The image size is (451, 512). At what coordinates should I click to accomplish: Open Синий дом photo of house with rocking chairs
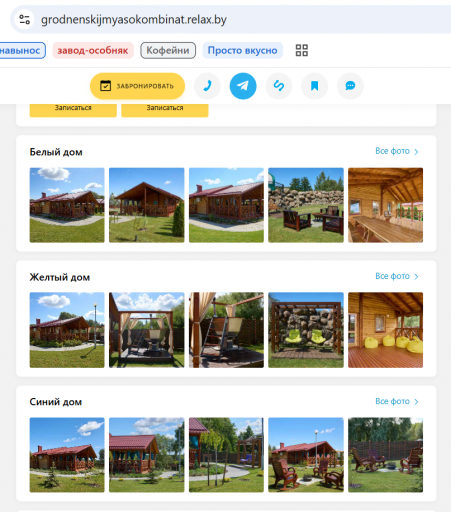coord(306,455)
